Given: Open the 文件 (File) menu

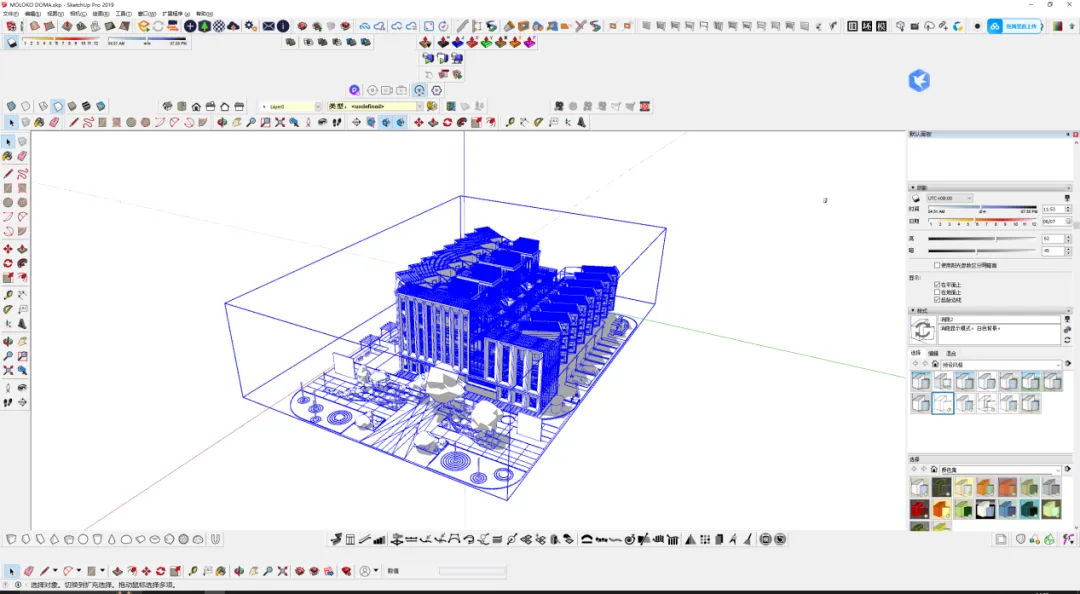Looking at the screenshot, I should (x=10, y=14).
